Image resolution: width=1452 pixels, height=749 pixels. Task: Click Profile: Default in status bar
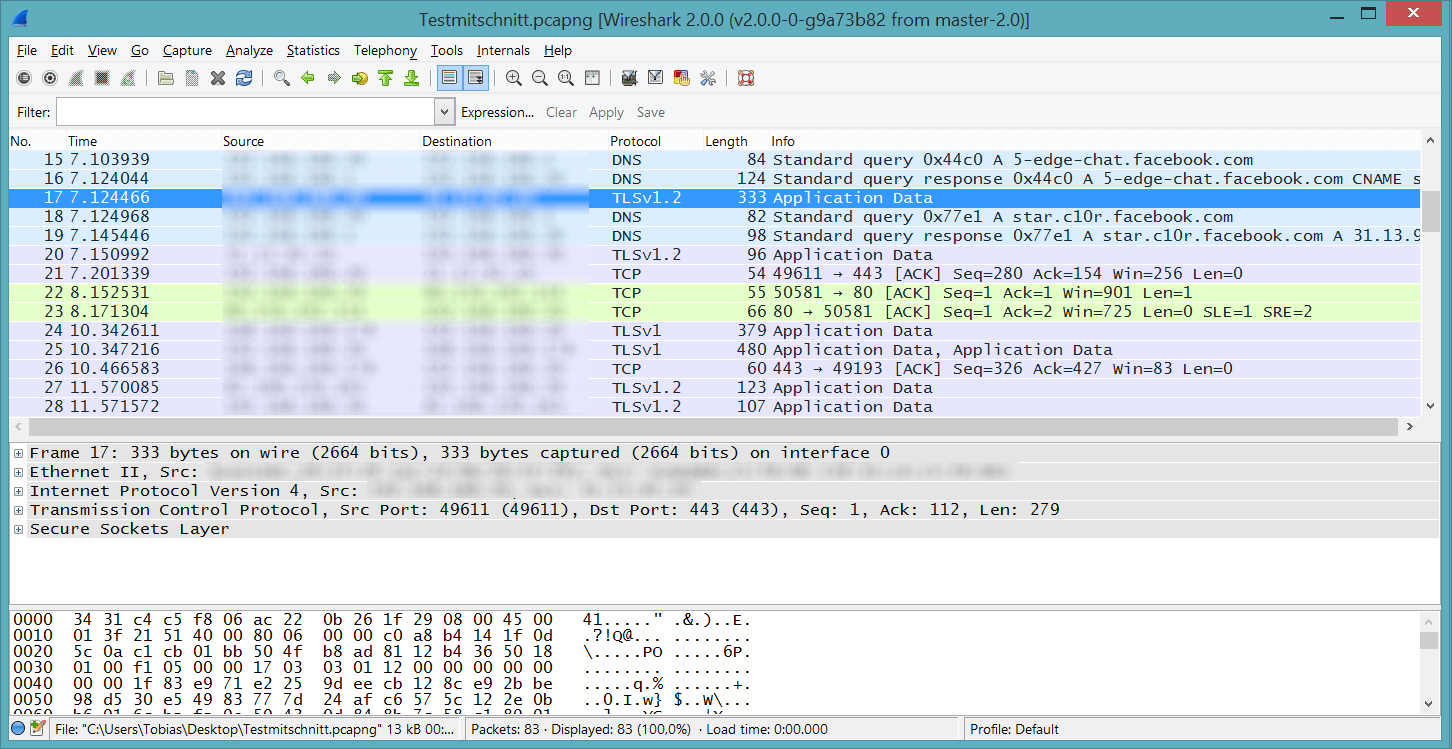click(1014, 729)
